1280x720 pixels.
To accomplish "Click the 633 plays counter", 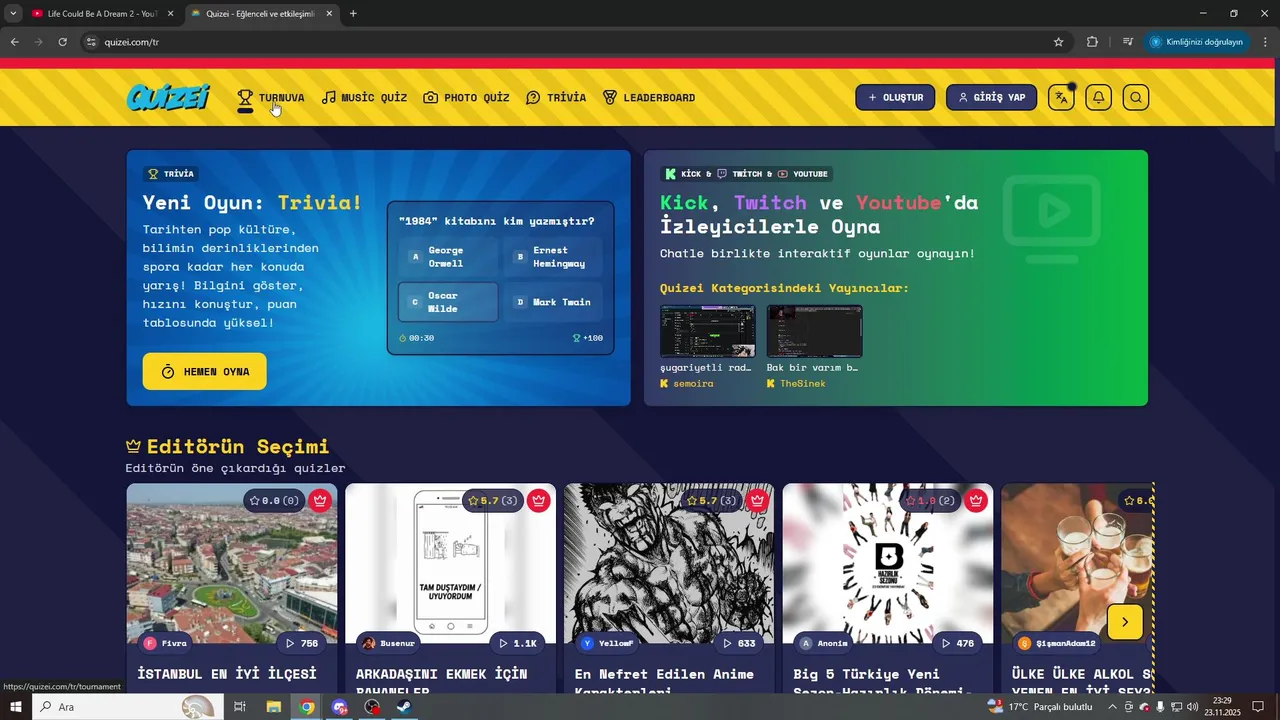I will (738, 643).
